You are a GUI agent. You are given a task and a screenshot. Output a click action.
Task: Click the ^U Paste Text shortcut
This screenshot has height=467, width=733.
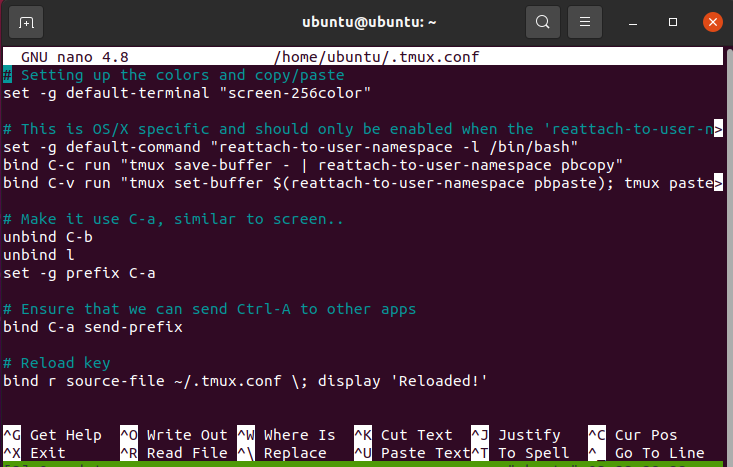click(x=412, y=453)
